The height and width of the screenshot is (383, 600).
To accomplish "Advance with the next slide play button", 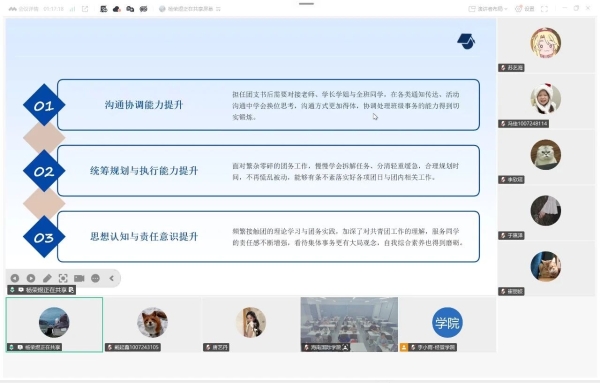I will tap(31, 278).
